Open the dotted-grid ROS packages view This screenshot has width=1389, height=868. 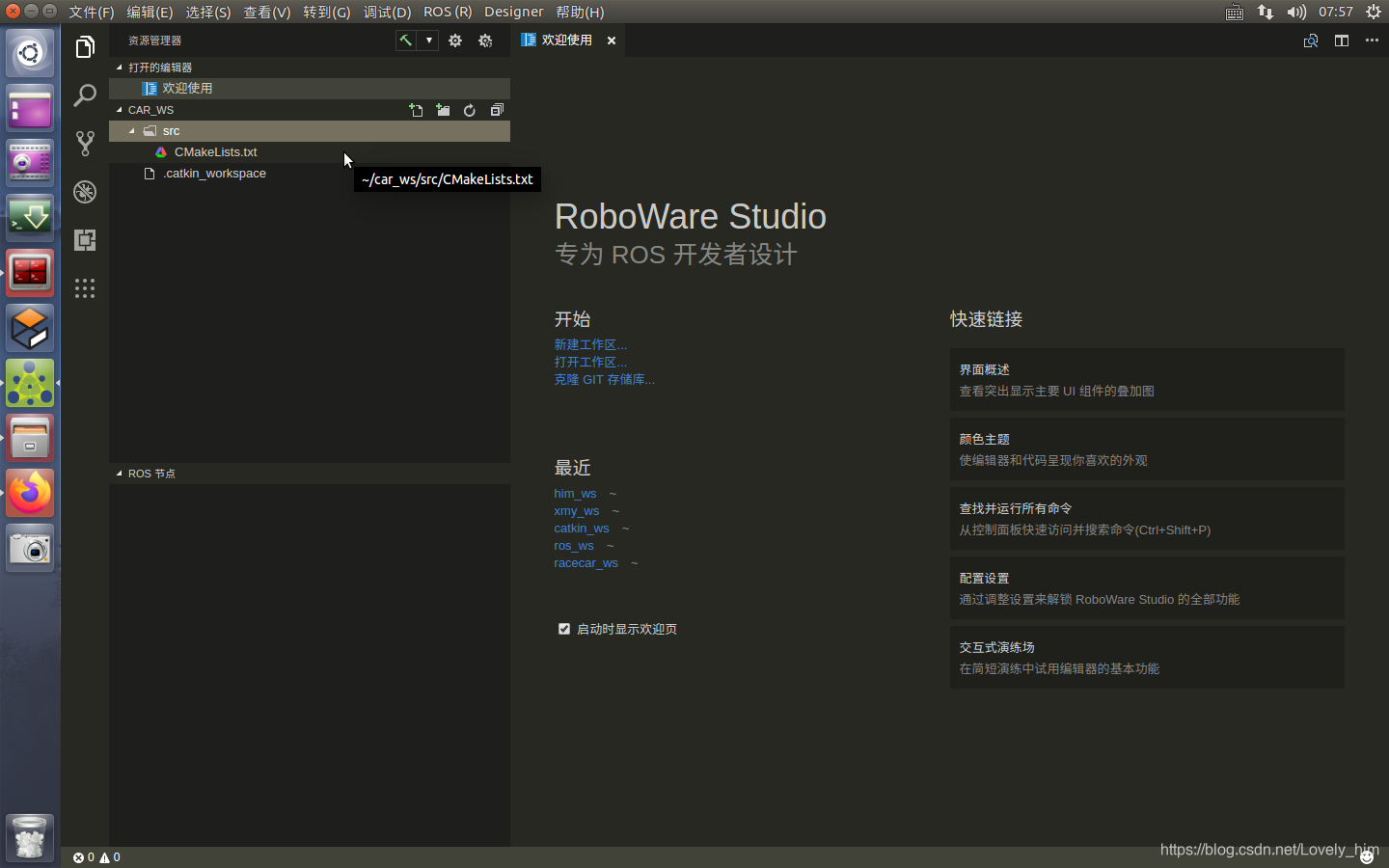[85, 288]
